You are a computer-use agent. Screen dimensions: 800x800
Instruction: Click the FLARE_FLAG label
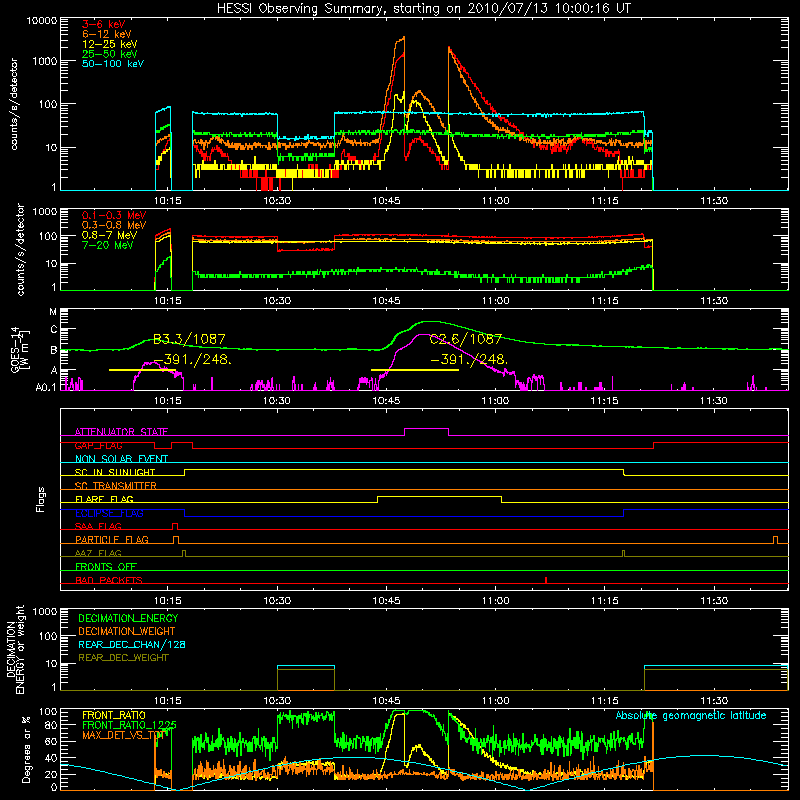(x=104, y=499)
